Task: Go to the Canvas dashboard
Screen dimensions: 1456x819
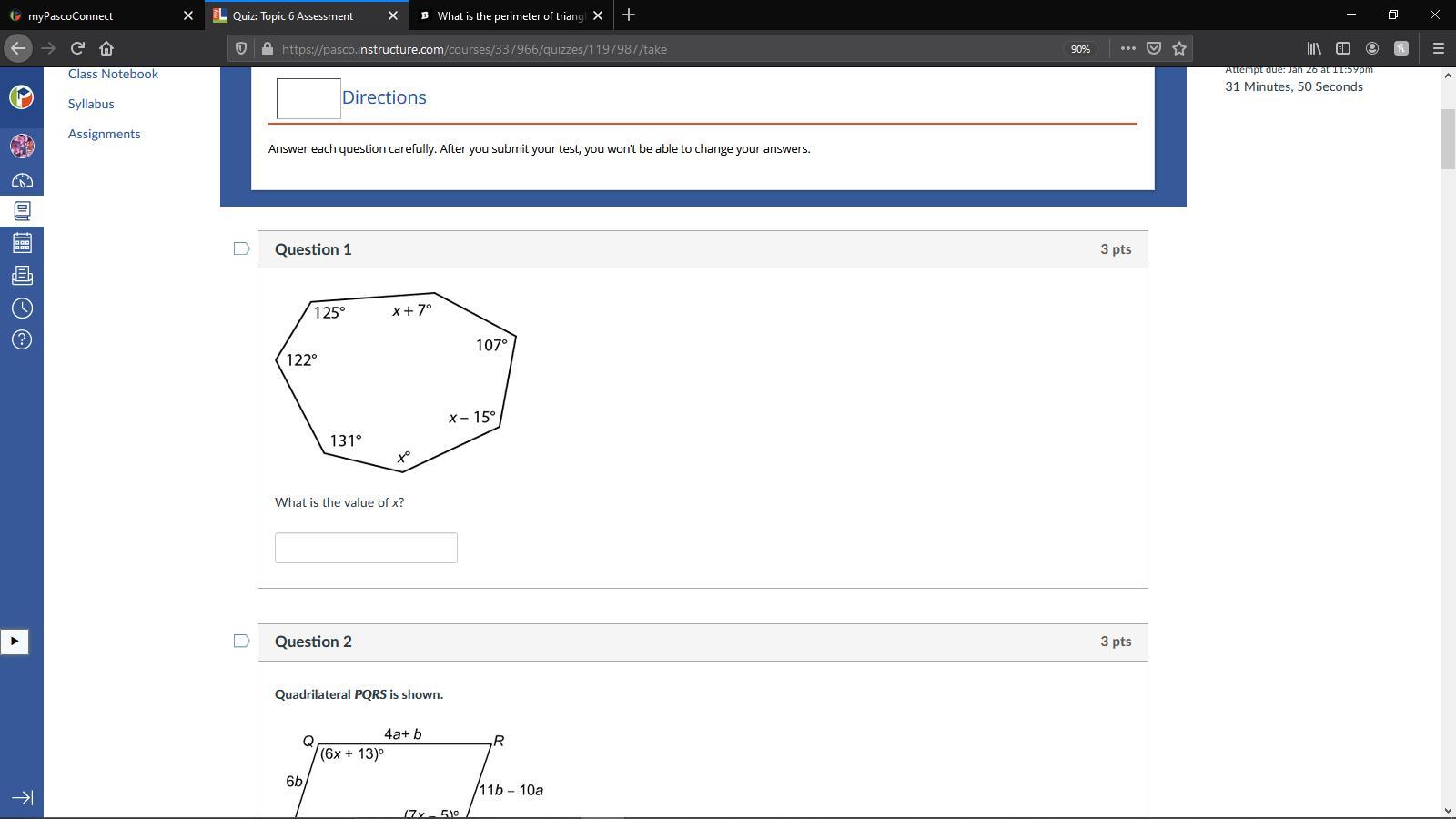Action: 22,180
